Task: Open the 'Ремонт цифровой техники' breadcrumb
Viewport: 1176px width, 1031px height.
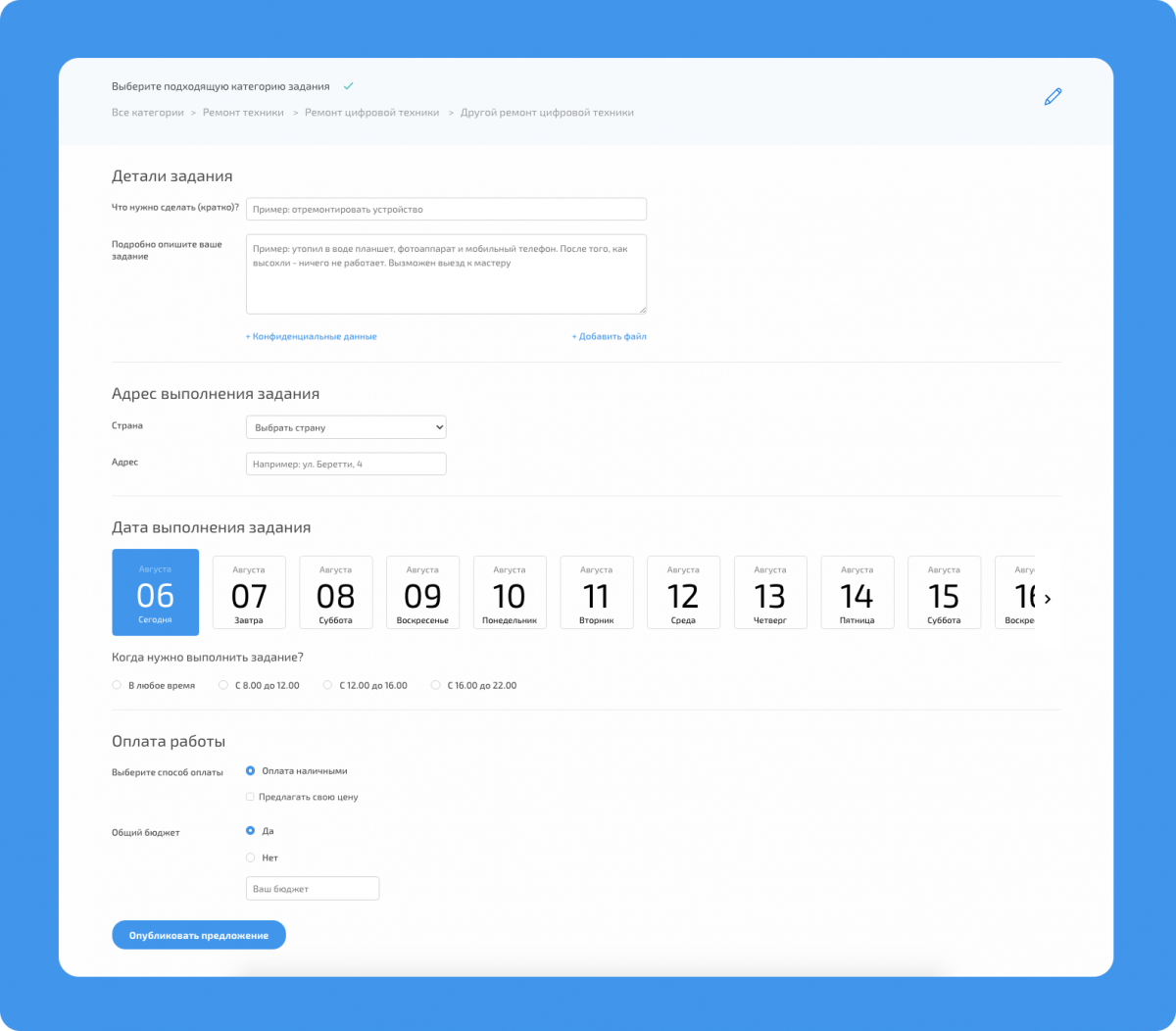Action: 371,113
